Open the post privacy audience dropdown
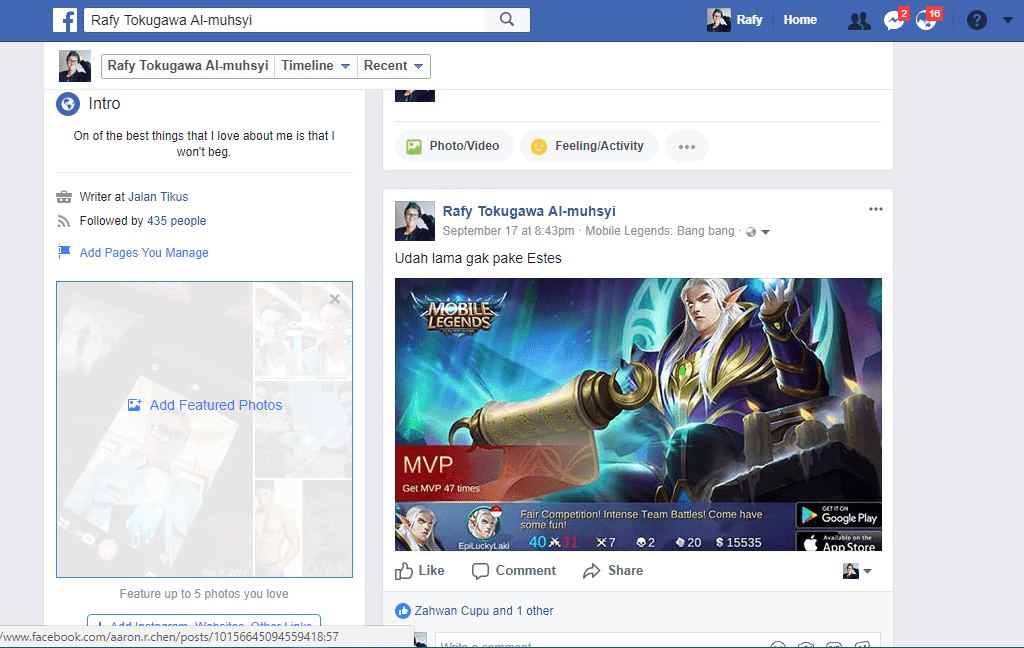The height and width of the screenshot is (648, 1024). tap(758, 230)
